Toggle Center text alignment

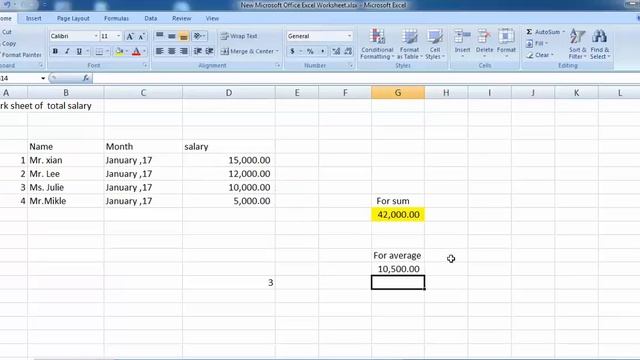(x=172, y=51)
